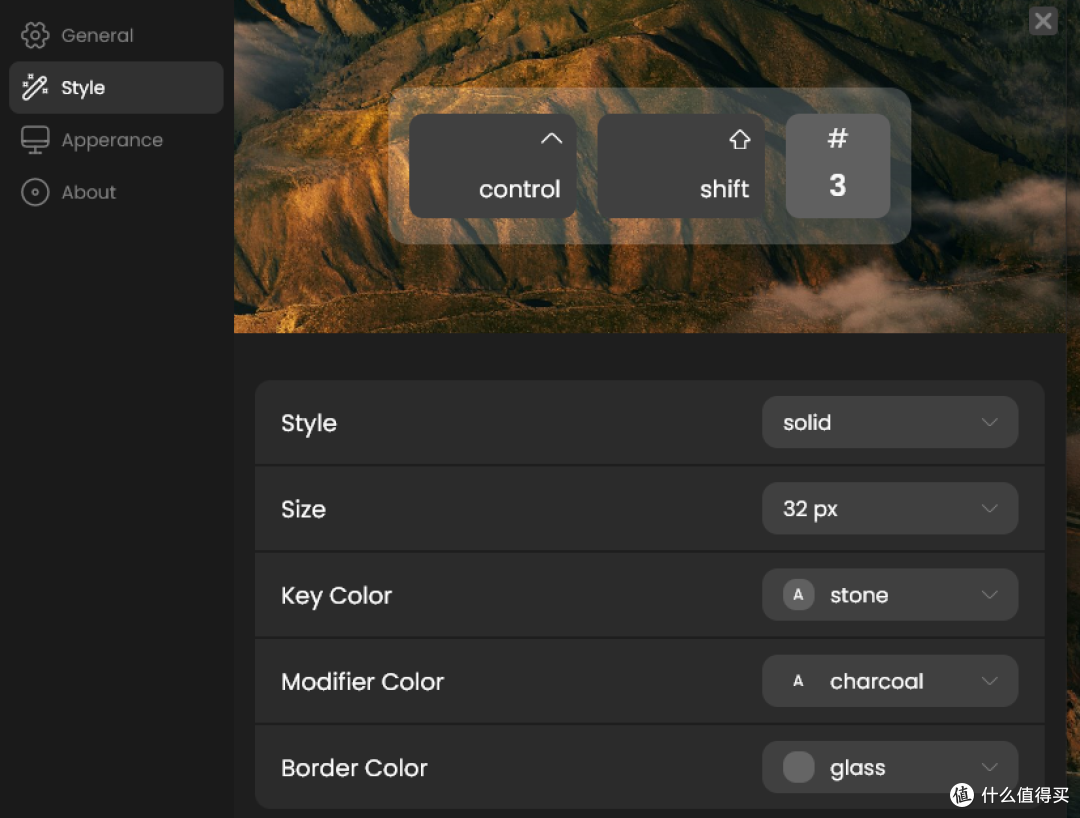The image size is (1080, 818).
Task: Click the Apperance monitor icon
Action: coord(34,140)
